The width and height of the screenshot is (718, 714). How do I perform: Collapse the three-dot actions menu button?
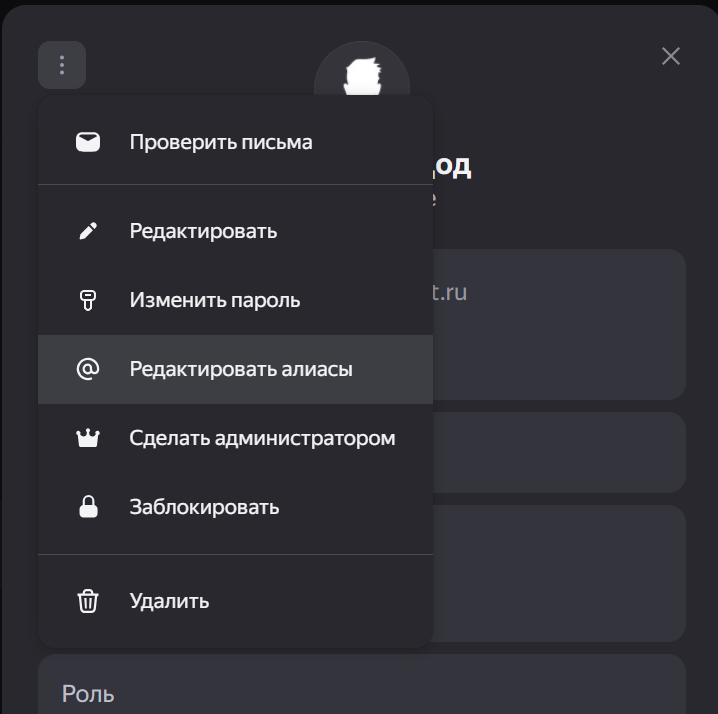[x=62, y=65]
